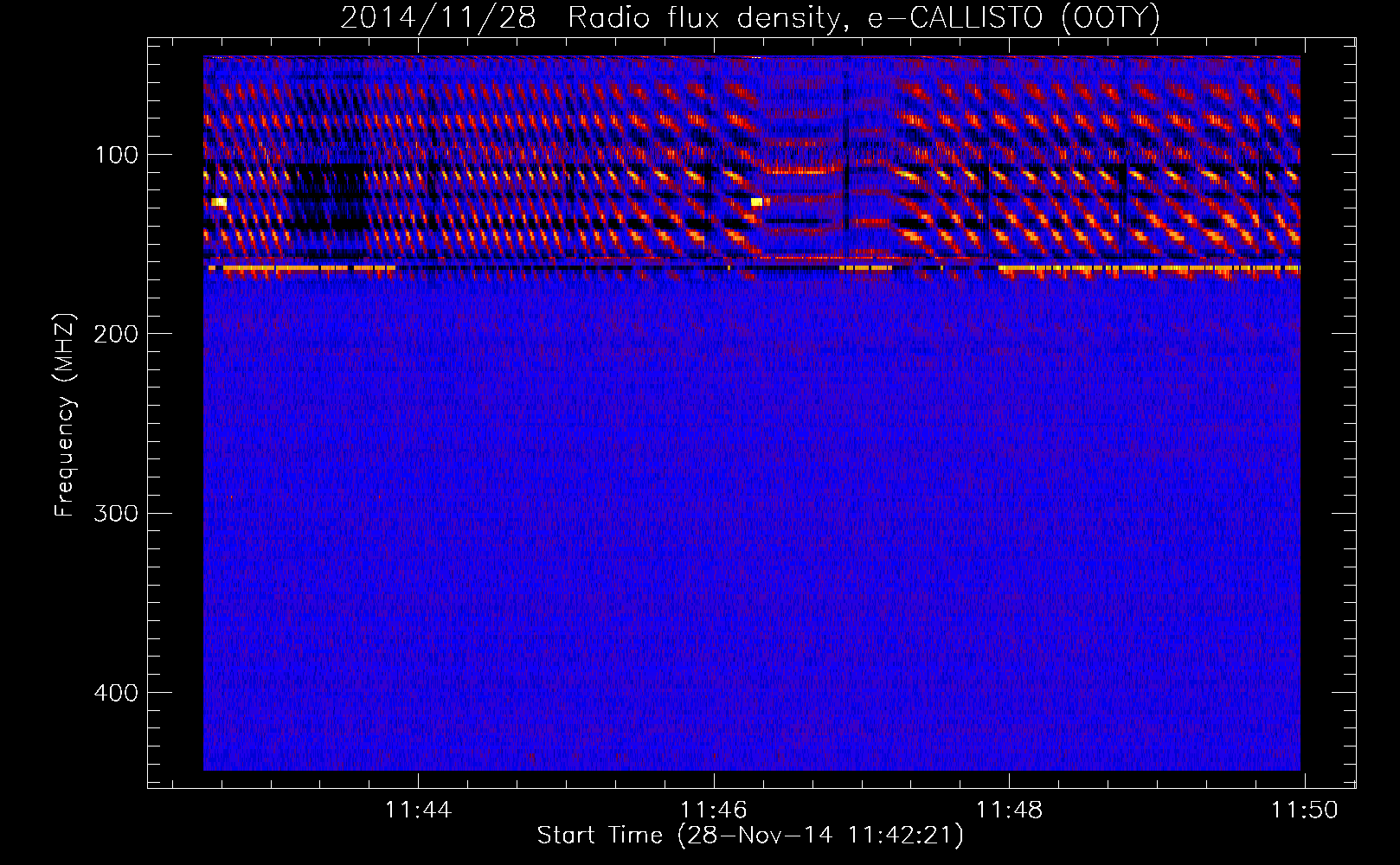Click the 11:46 time tick label

(714, 811)
